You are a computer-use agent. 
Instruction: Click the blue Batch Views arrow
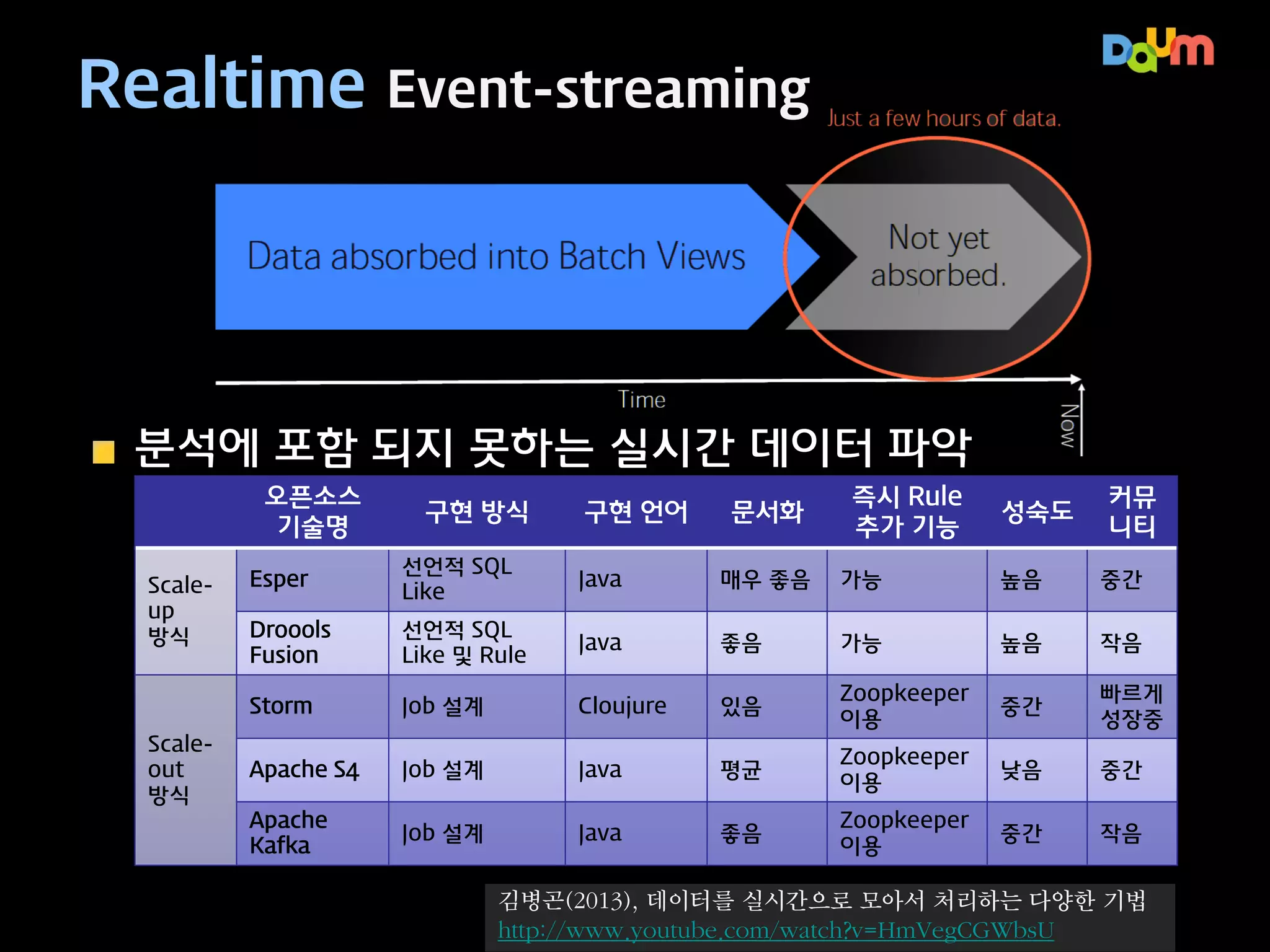pyautogui.click(x=496, y=256)
